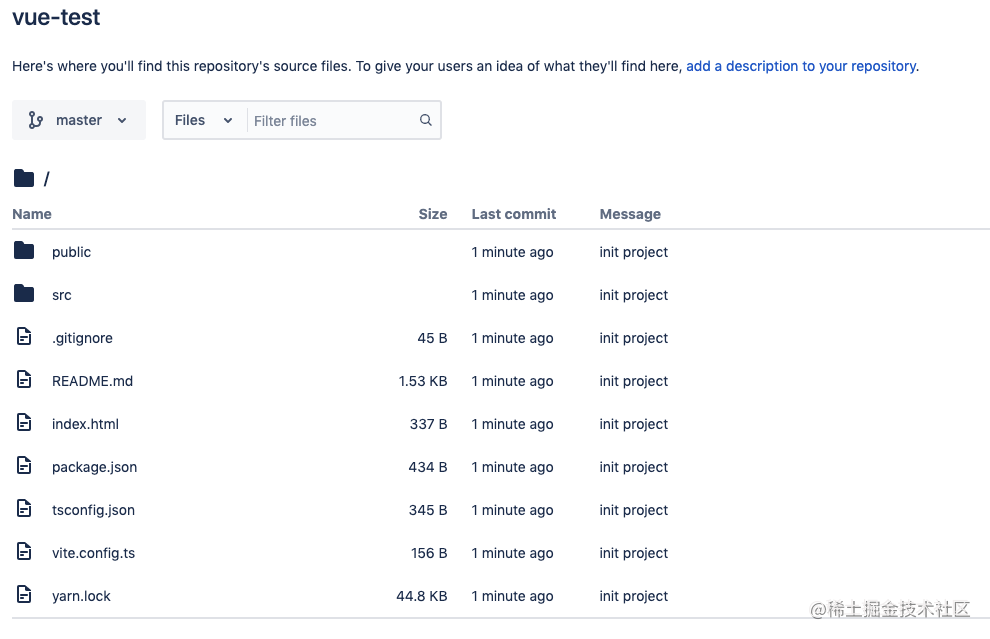Click the public folder icon
The image size is (990, 639).
24,251
